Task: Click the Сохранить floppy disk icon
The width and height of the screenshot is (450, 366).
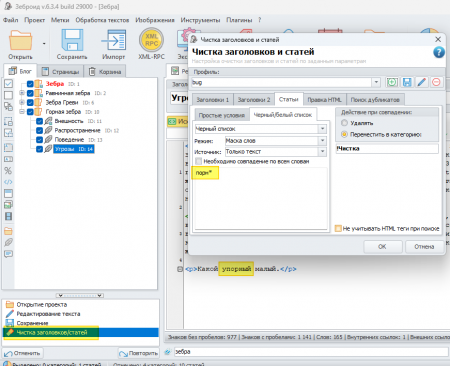Action: pyautogui.click(x=72, y=40)
